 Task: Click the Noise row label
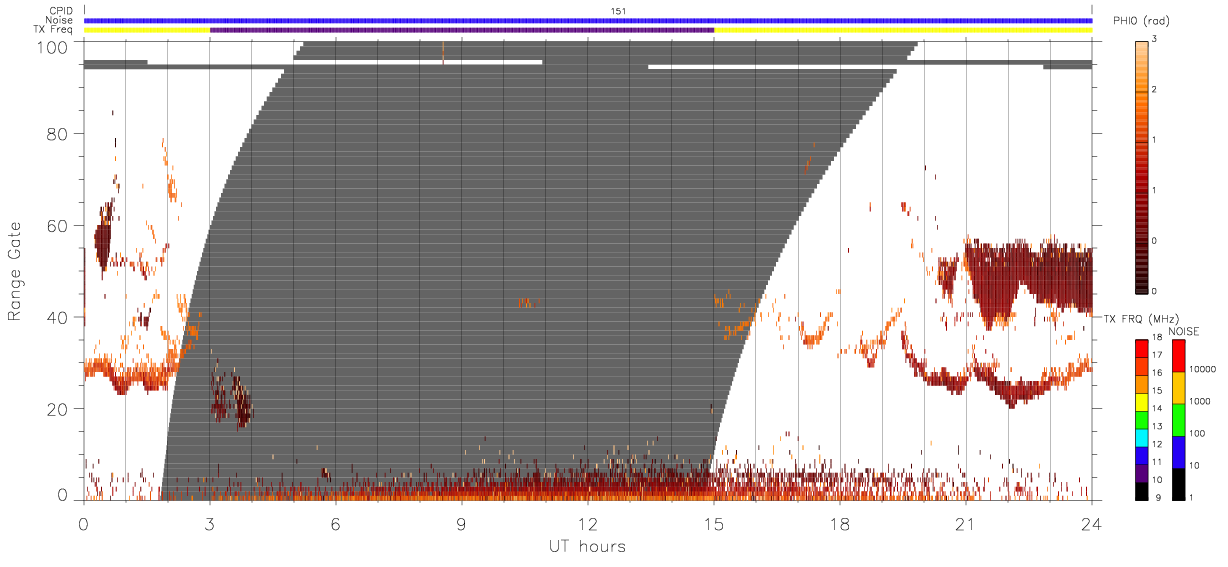click(x=60, y=20)
